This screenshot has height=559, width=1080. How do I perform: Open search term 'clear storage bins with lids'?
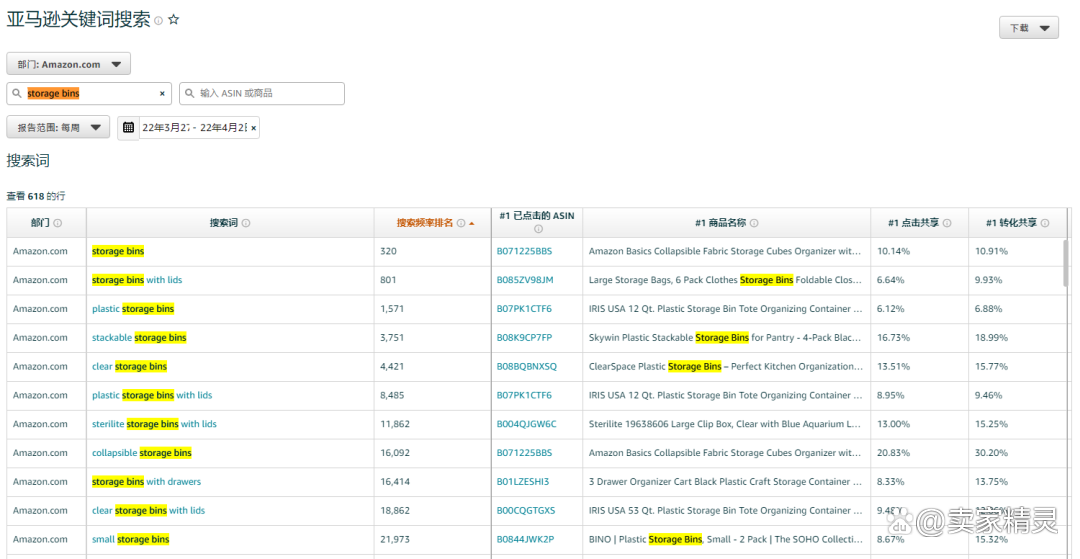tap(149, 511)
